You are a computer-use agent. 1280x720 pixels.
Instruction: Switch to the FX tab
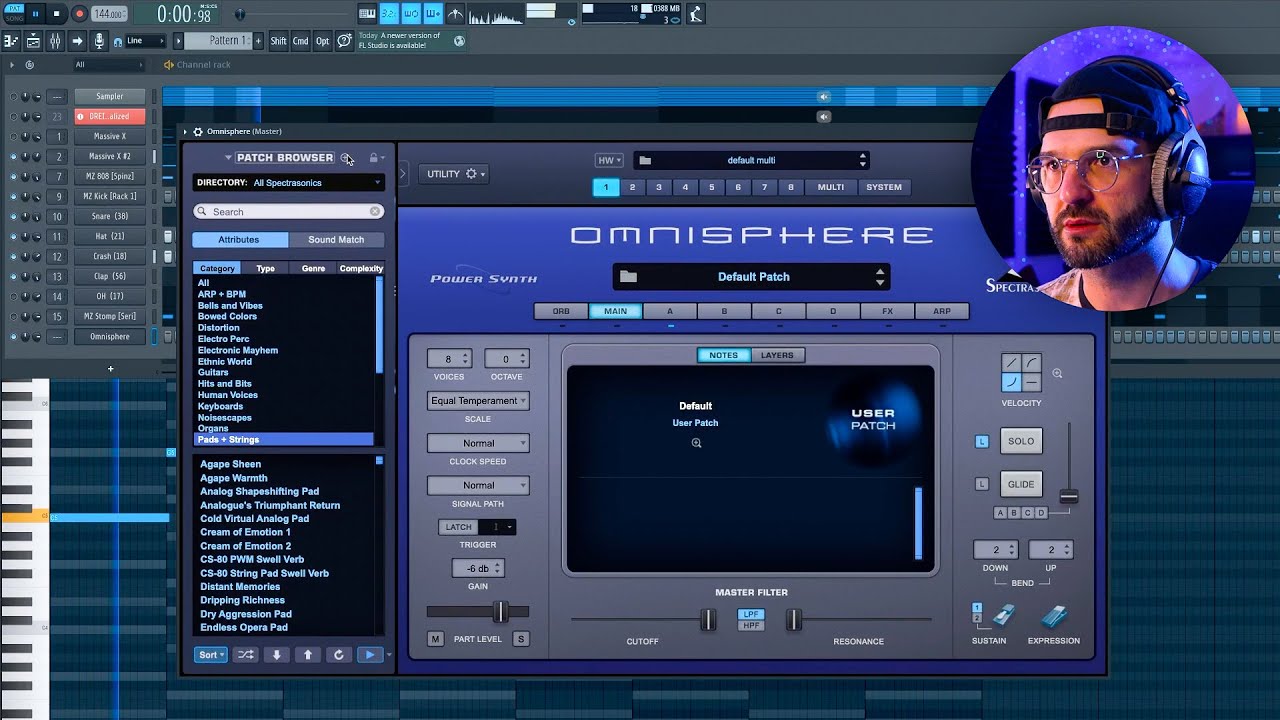click(887, 311)
